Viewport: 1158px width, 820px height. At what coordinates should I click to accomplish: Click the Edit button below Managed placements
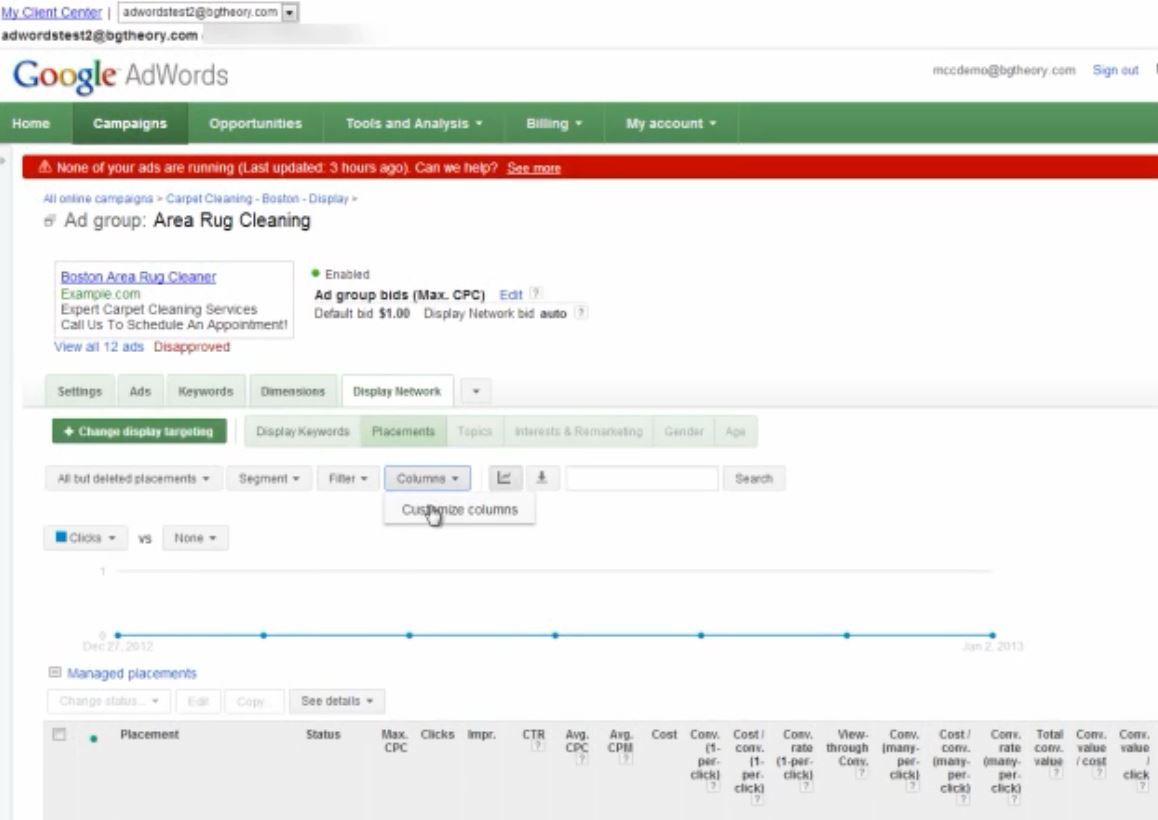198,701
